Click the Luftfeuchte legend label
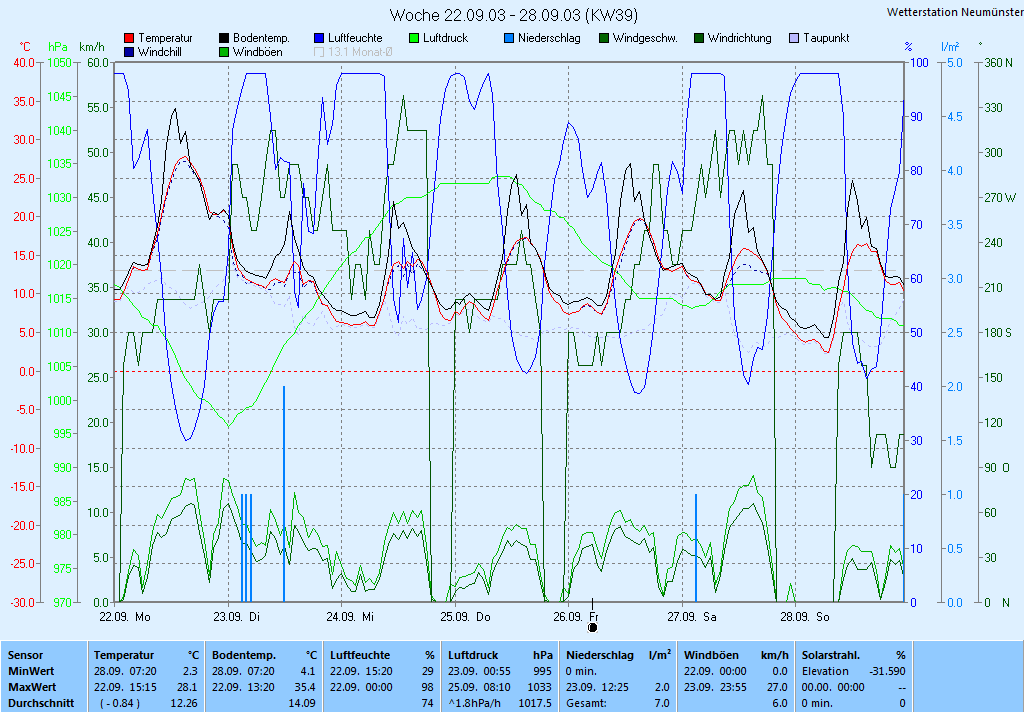The width and height of the screenshot is (1024, 712). (x=355, y=38)
